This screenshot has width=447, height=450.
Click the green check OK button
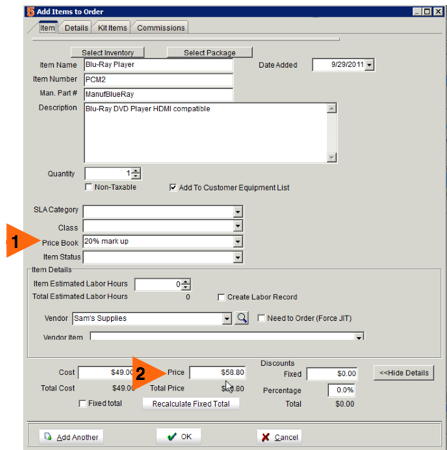pyautogui.click(x=179, y=436)
